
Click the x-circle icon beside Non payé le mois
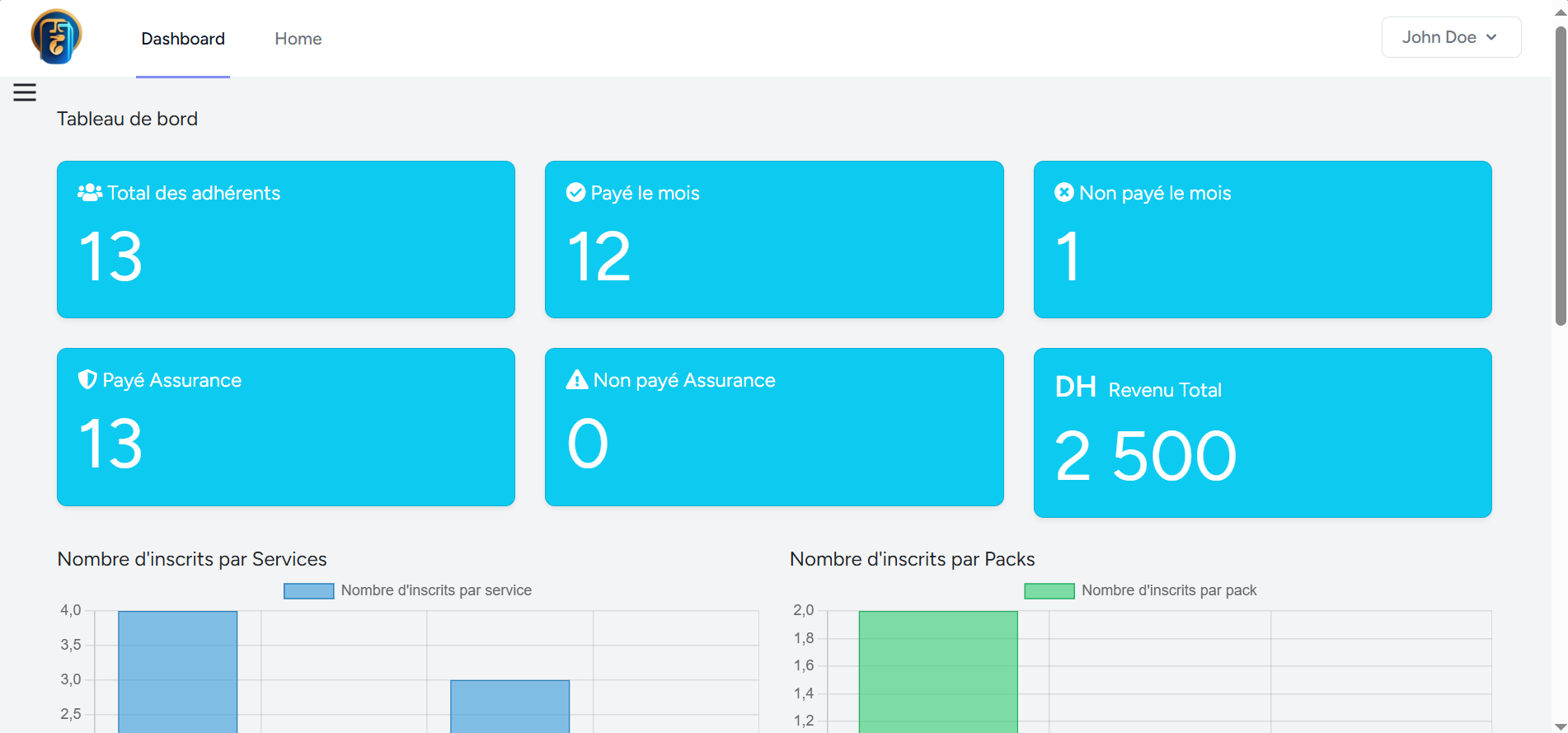(1064, 192)
